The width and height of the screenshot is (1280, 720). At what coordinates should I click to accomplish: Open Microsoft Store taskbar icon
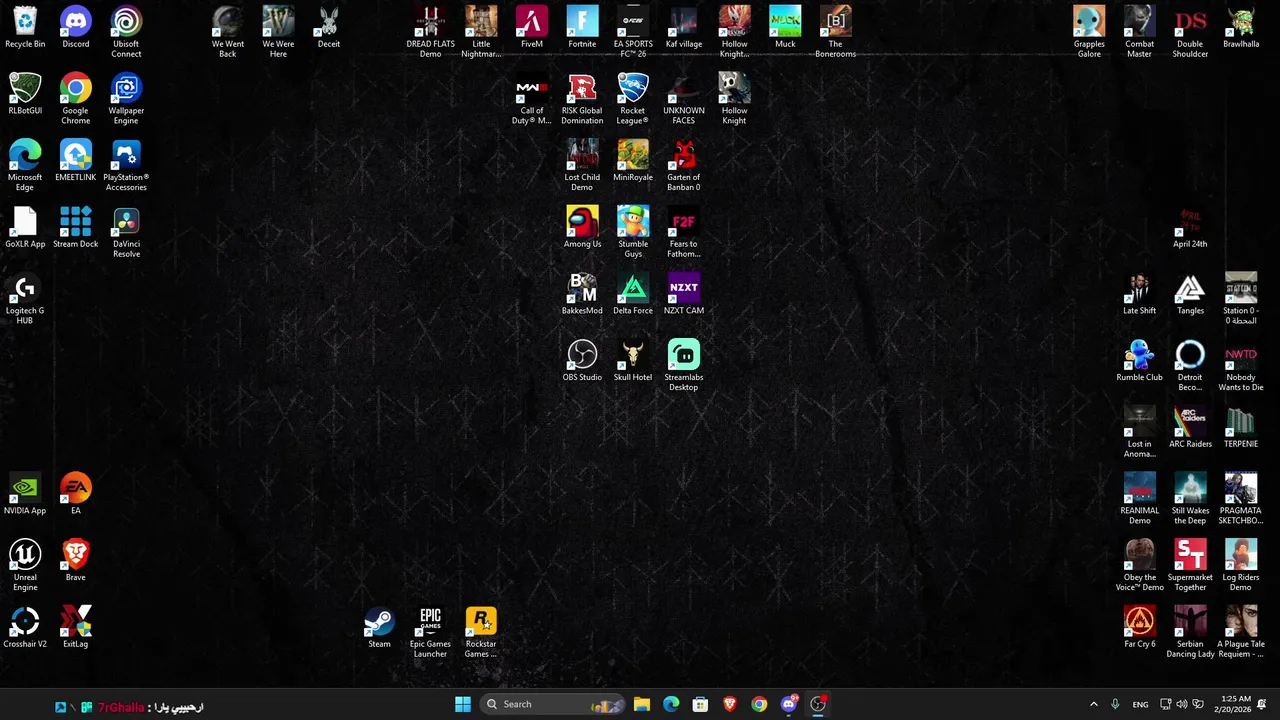tap(700, 704)
